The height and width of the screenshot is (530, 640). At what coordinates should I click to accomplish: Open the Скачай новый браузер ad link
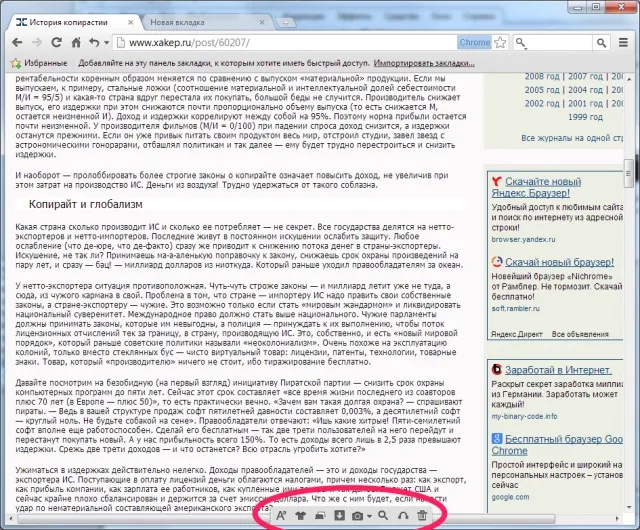(560, 262)
